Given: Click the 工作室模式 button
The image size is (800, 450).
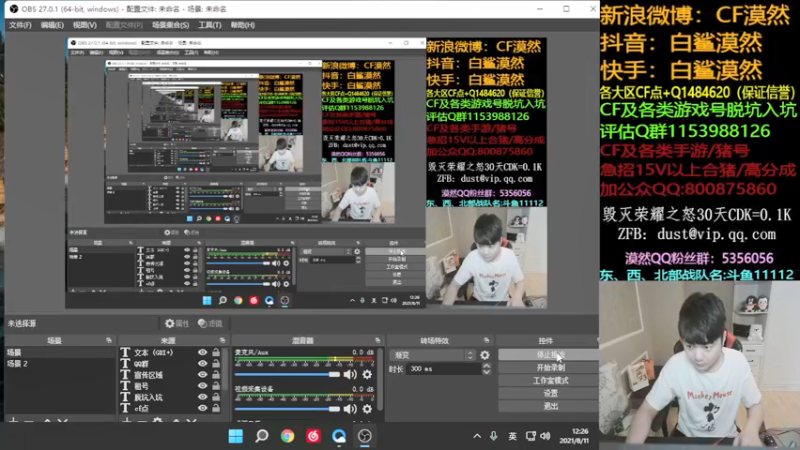Looking at the screenshot, I should pos(549,381).
